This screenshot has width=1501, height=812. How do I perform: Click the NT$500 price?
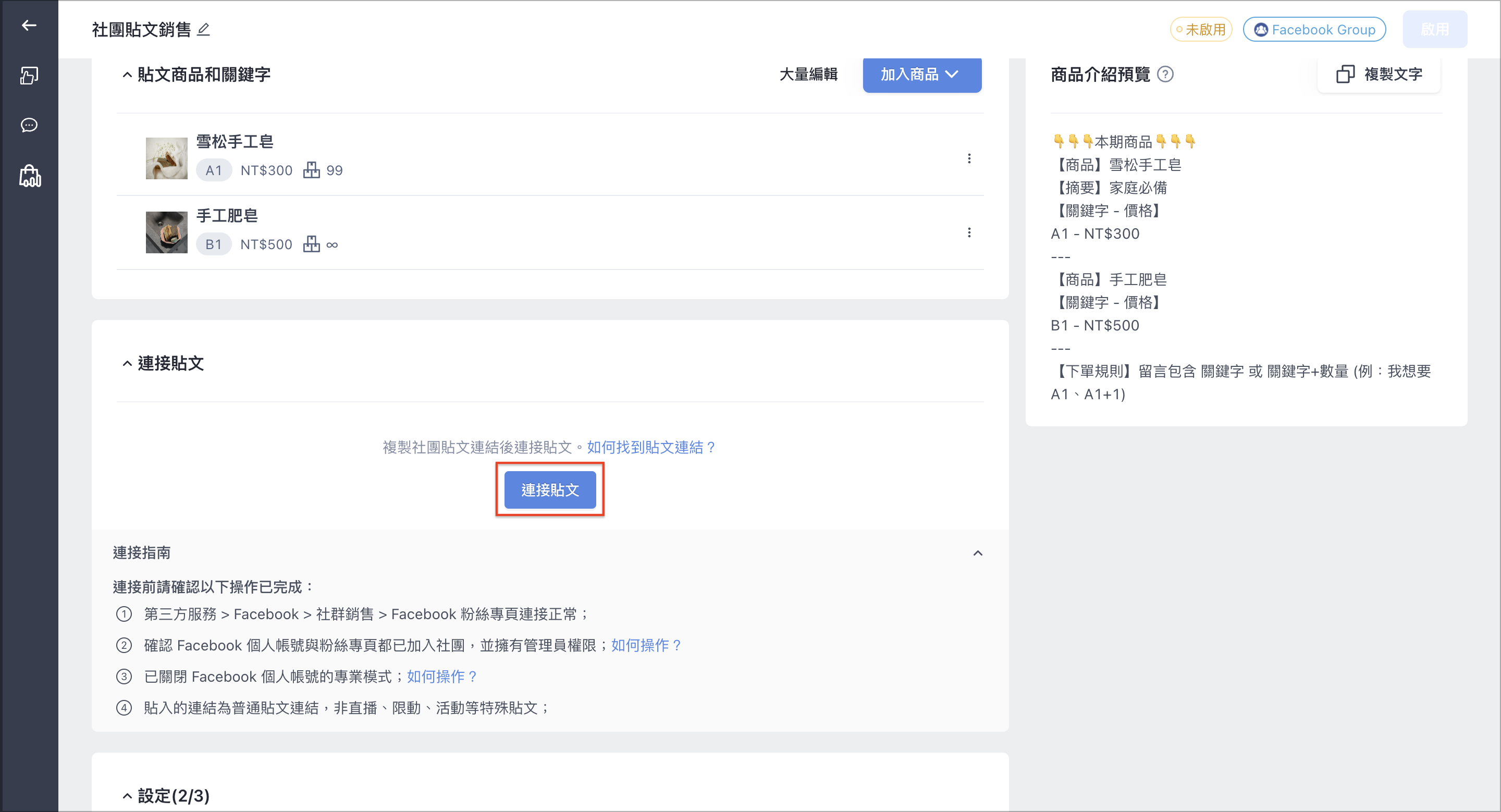coord(266,244)
